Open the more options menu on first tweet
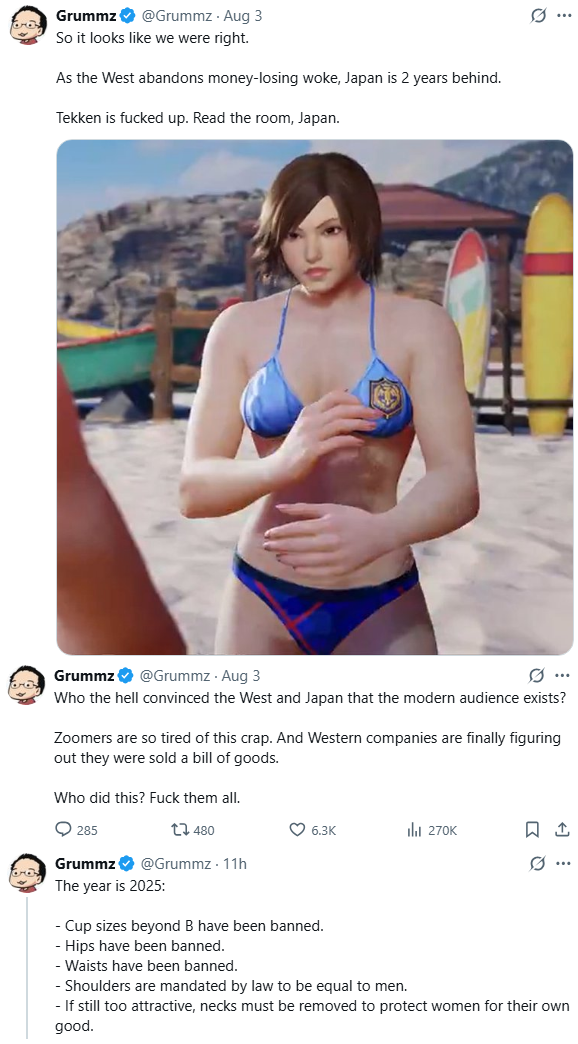The height and width of the screenshot is (1044, 578). tap(564, 15)
